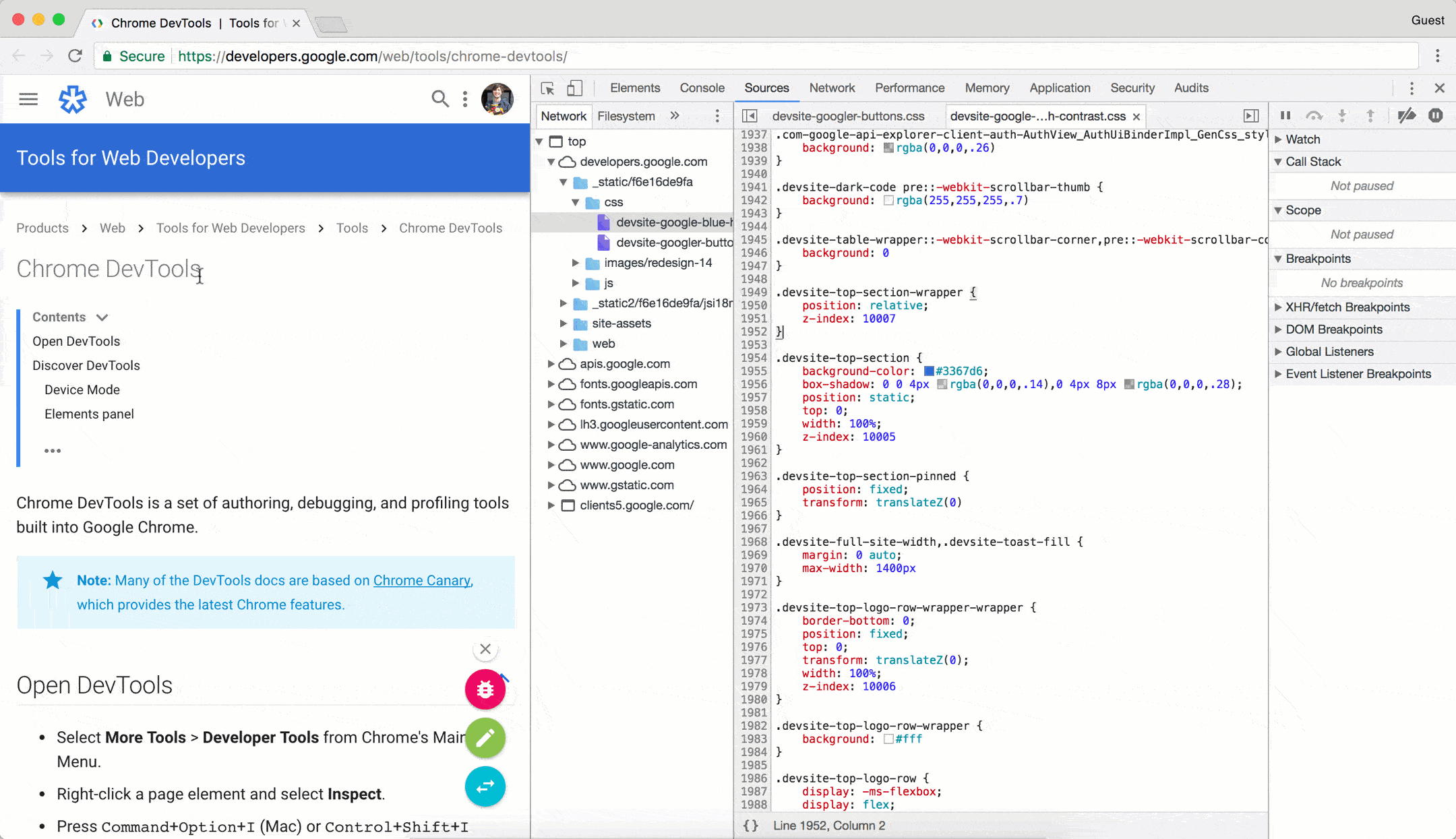This screenshot has width=1456, height=839.
Task: Click the Elements panel icon in DevTools
Action: (635, 88)
